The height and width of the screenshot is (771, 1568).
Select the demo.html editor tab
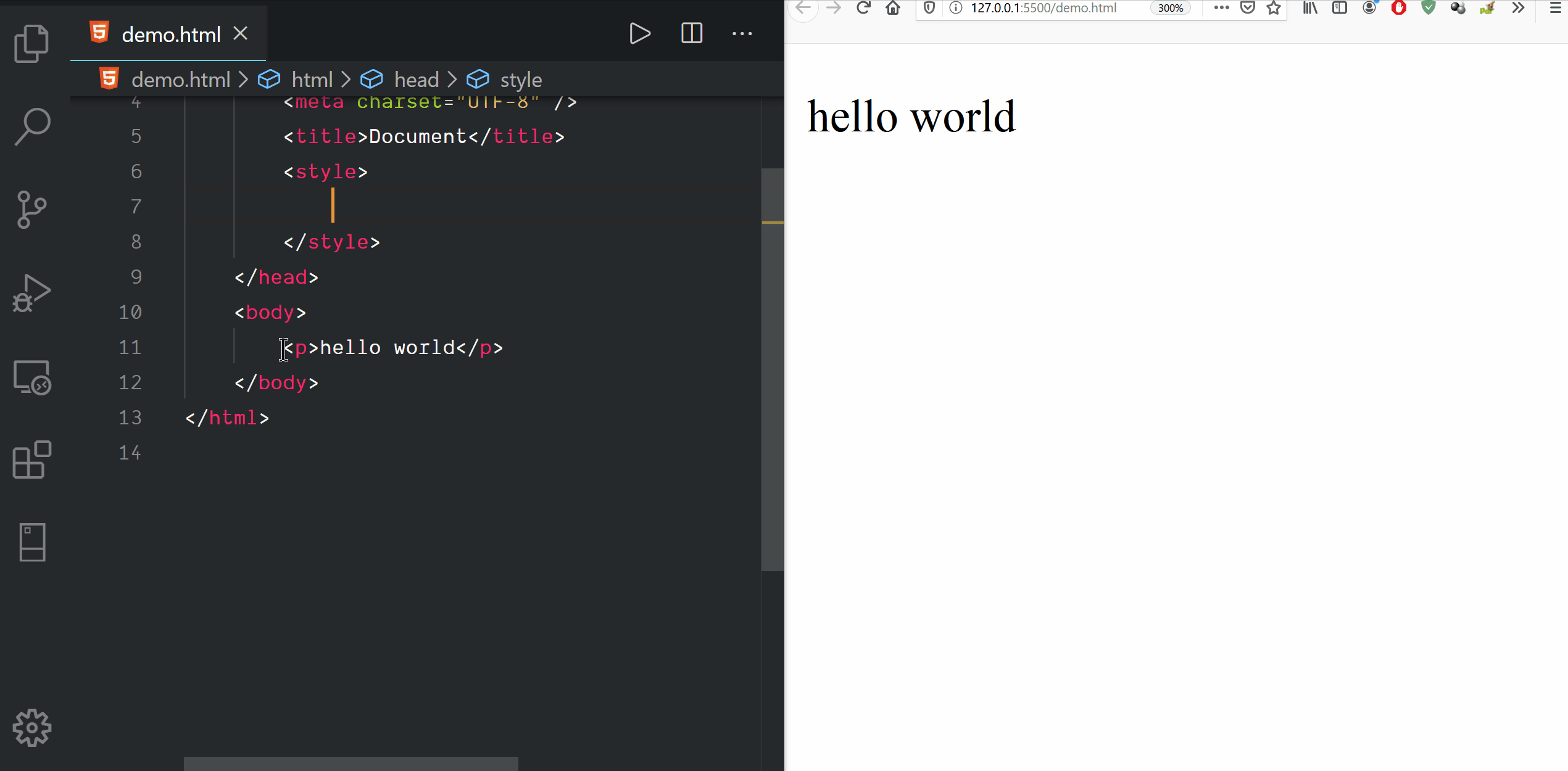[170, 35]
